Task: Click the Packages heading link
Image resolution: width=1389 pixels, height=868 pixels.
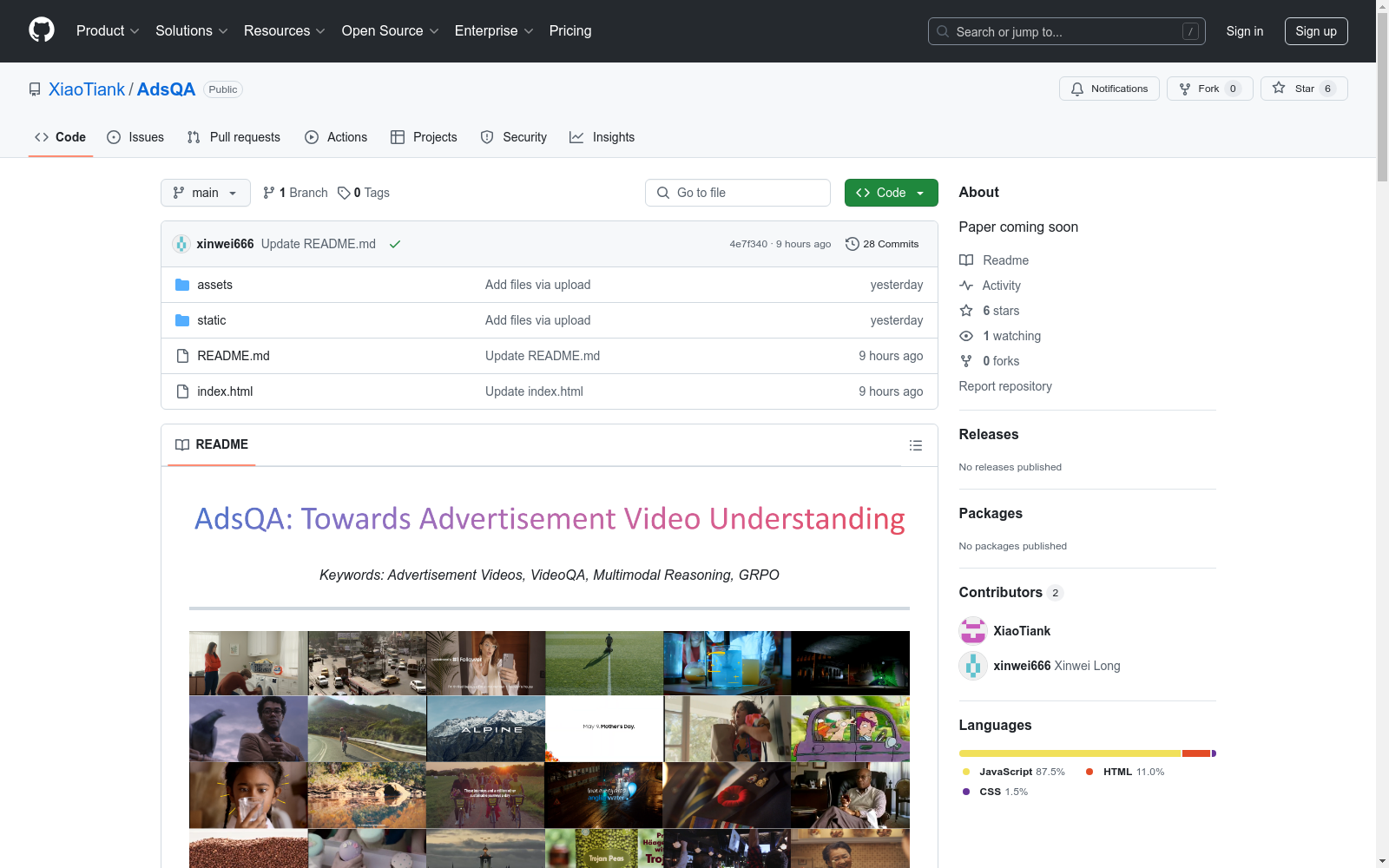Action: pos(991,513)
